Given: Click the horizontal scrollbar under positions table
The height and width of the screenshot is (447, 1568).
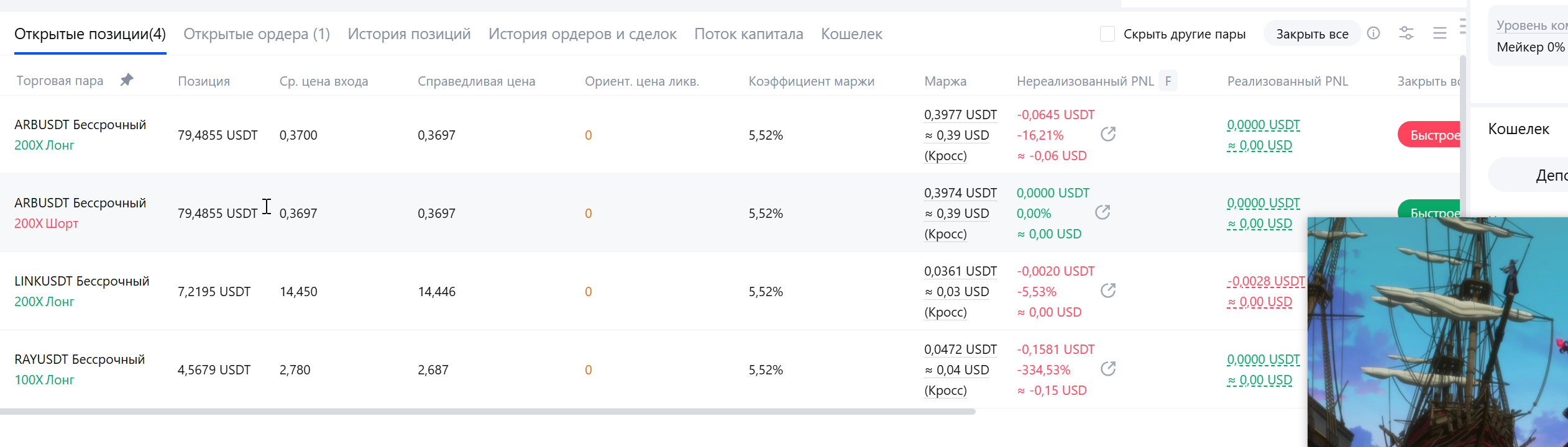Looking at the screenshot, I should point(488,412).
